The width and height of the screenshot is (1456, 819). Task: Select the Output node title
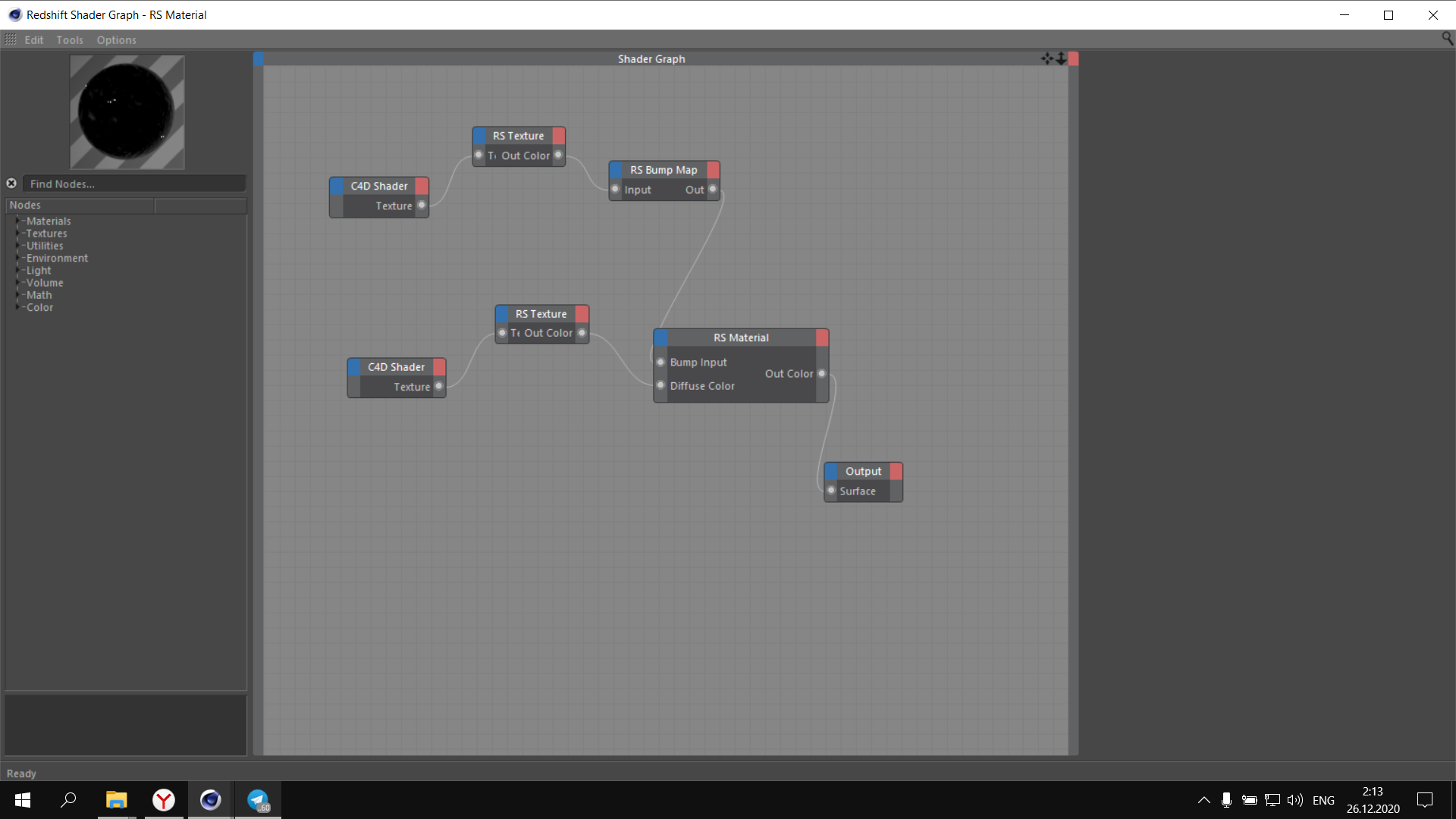[x=863, y=471]
